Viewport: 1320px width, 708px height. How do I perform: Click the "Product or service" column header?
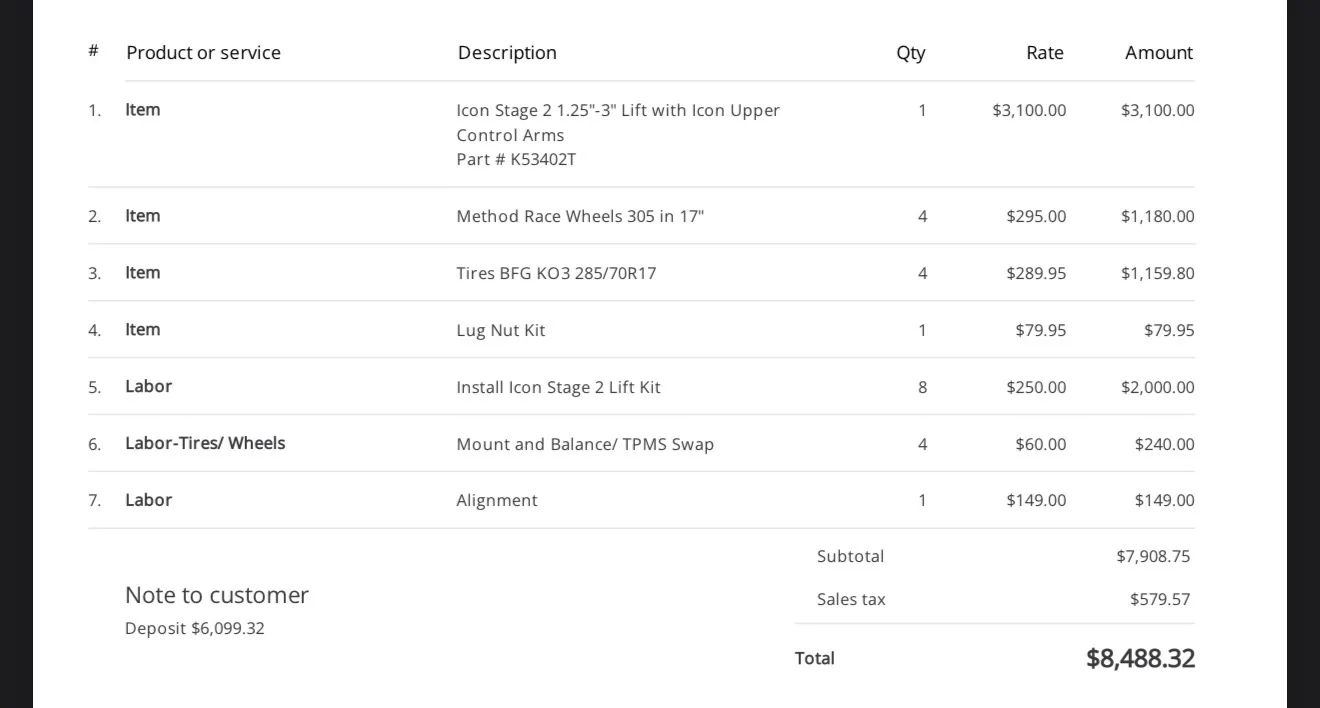[x=203, y=53]
